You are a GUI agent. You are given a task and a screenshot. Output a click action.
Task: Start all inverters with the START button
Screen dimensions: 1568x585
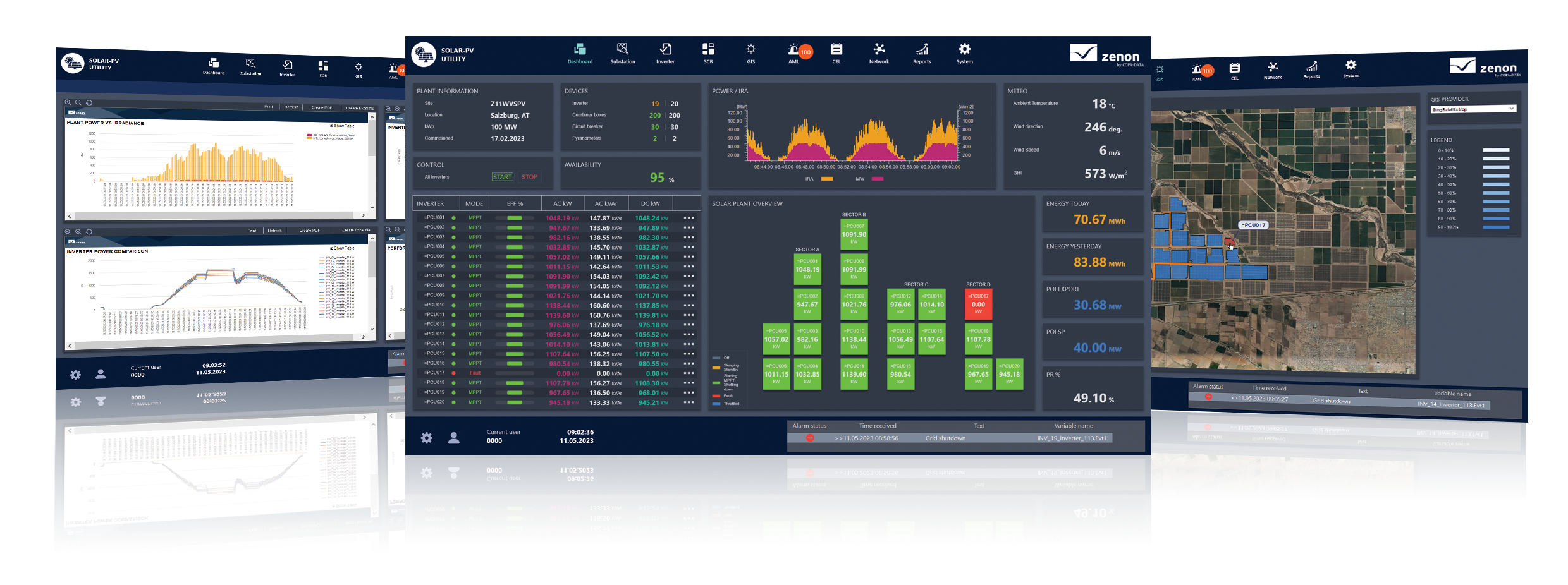(503, 177)
